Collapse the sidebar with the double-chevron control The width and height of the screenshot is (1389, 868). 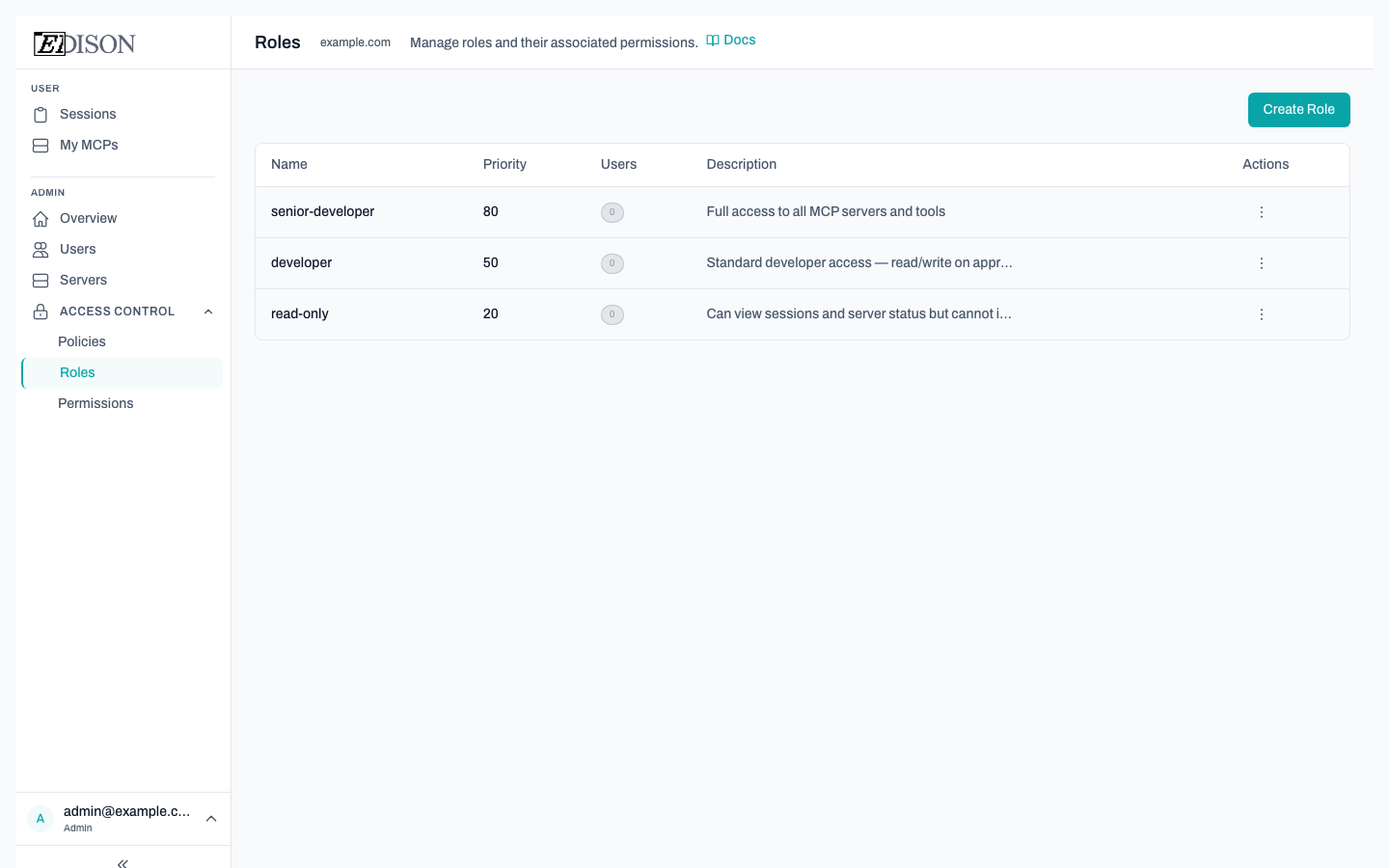pyautogui.click(x=123, y=863)
